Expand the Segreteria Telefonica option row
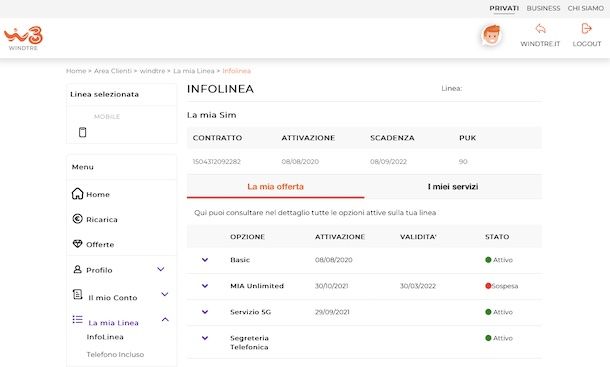Screen dimensions: 610x367 tap(205, 338)
